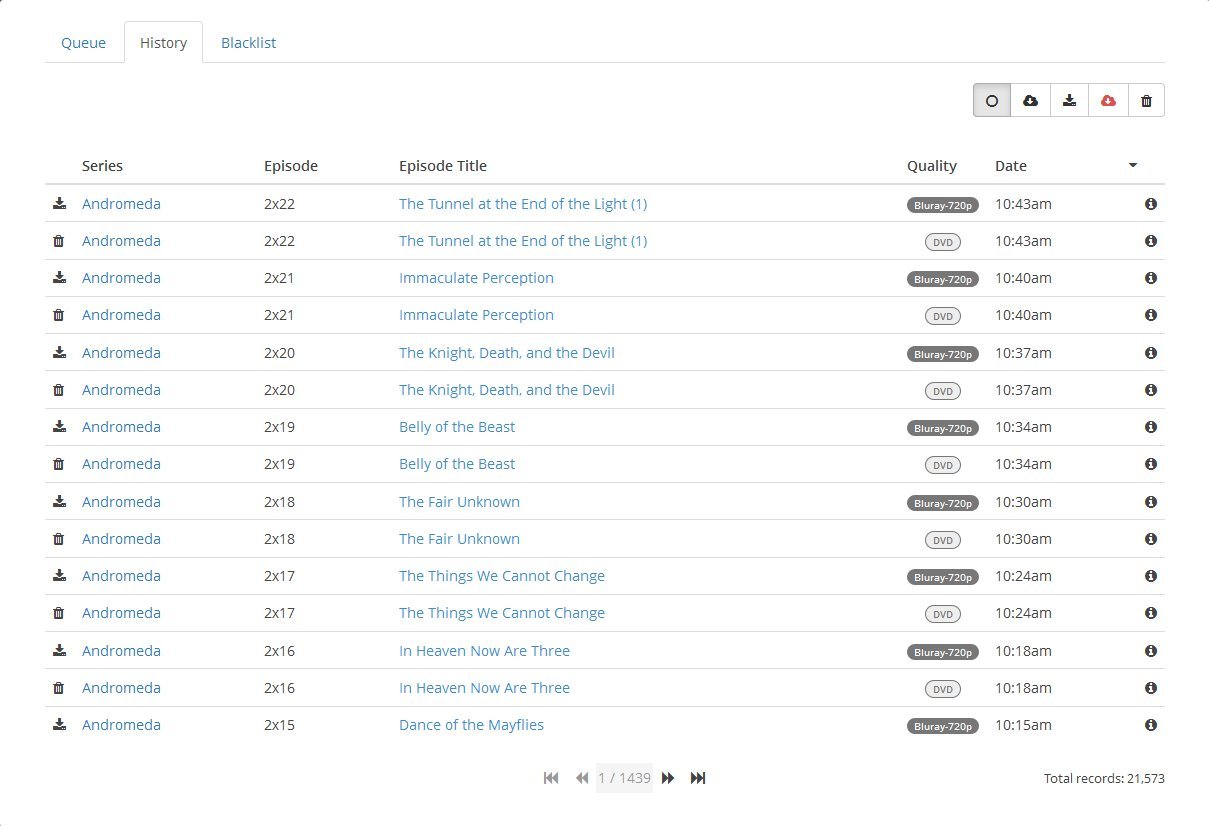Show only Deleted events via trash filter
1209x826 pixels.
coord(1146,100)
